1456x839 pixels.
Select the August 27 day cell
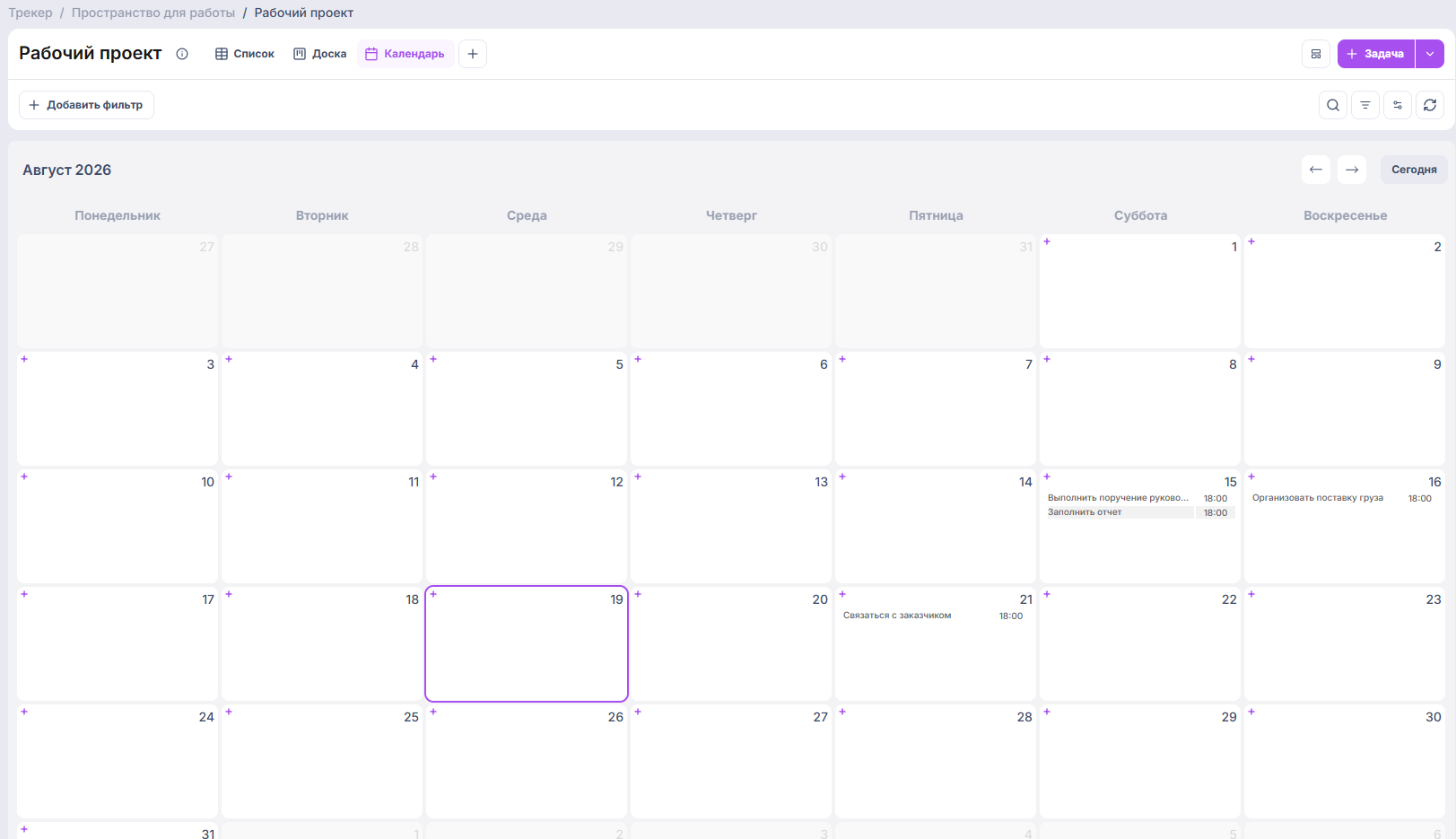[x=731, y=761]
